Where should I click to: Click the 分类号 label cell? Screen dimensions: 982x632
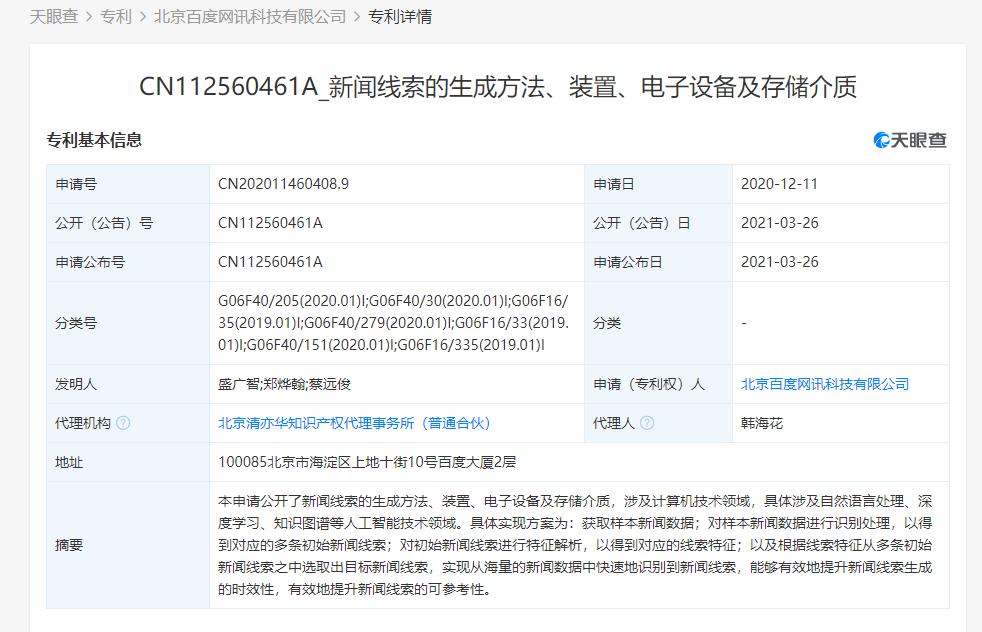(x=128, y=323)
